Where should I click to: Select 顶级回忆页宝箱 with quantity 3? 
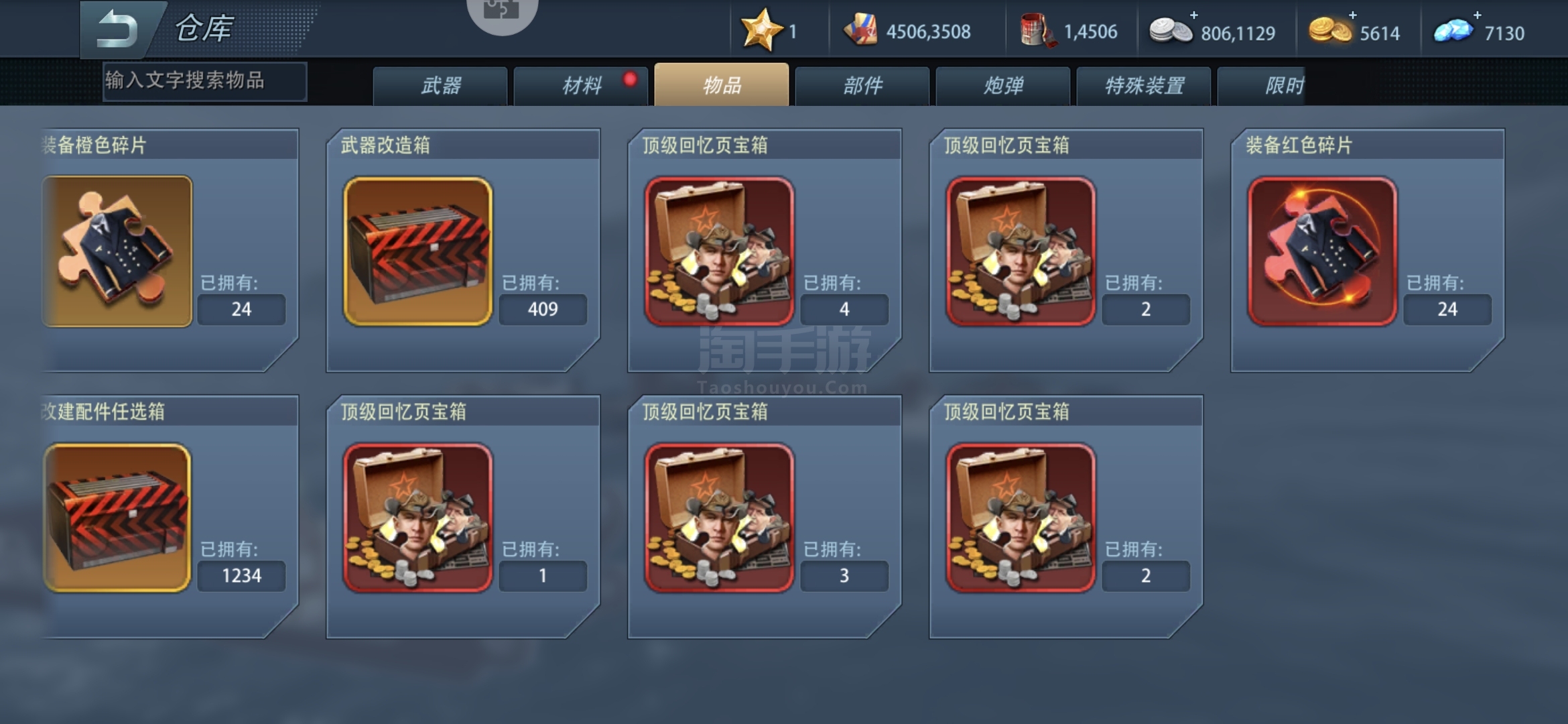tap(765, 517)
